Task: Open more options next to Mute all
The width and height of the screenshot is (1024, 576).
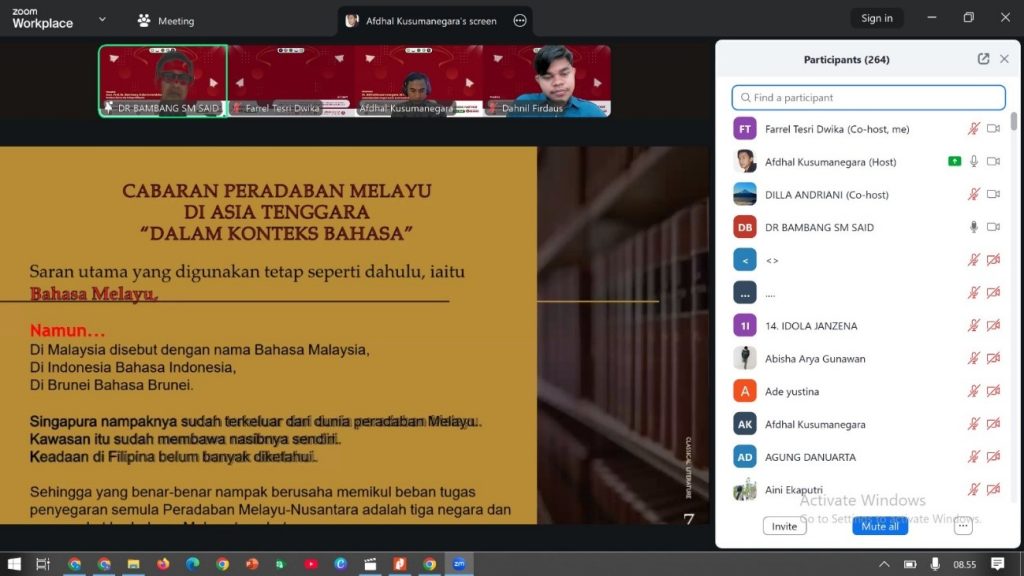Action: (x=962, y=526)
